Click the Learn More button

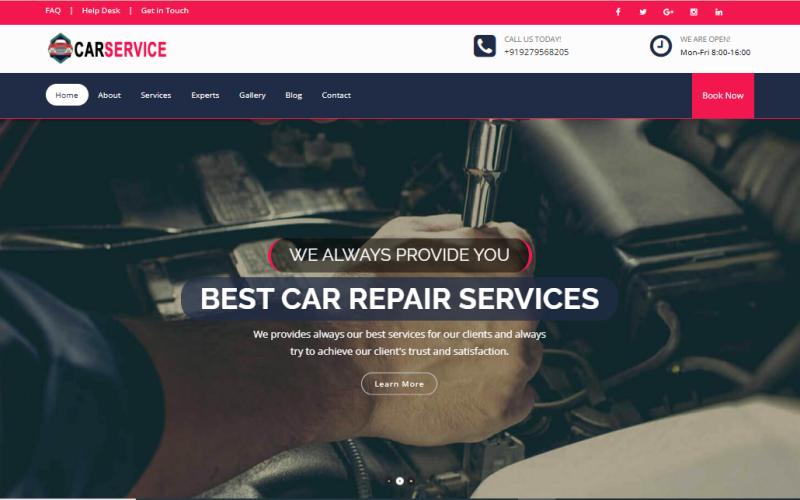click(x=399, y=384)
